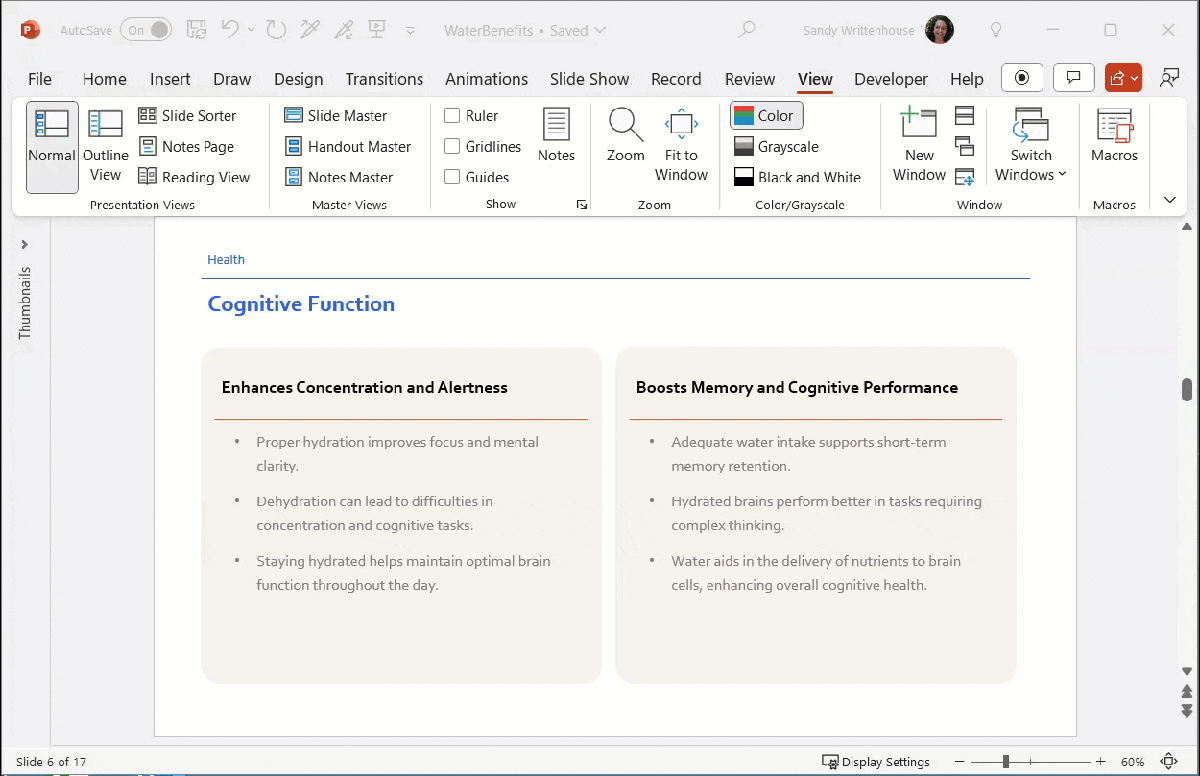Screen dimensions: 1200x776
Task: Open the Transitions tab
Action: (384, 79)
